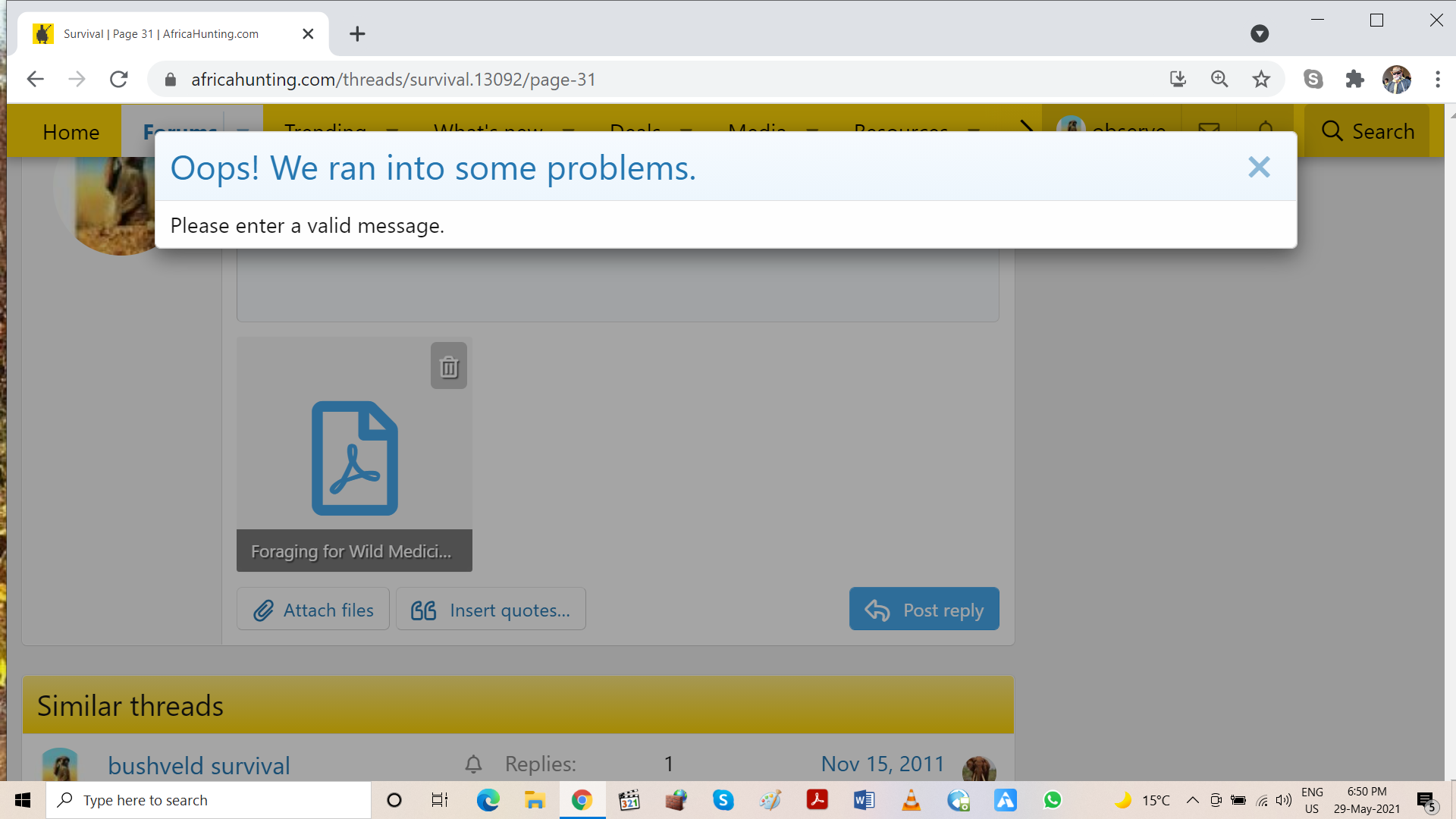Screen dimensions: 1456x819
Task: Open the Home nav tab
Action: 71,132
